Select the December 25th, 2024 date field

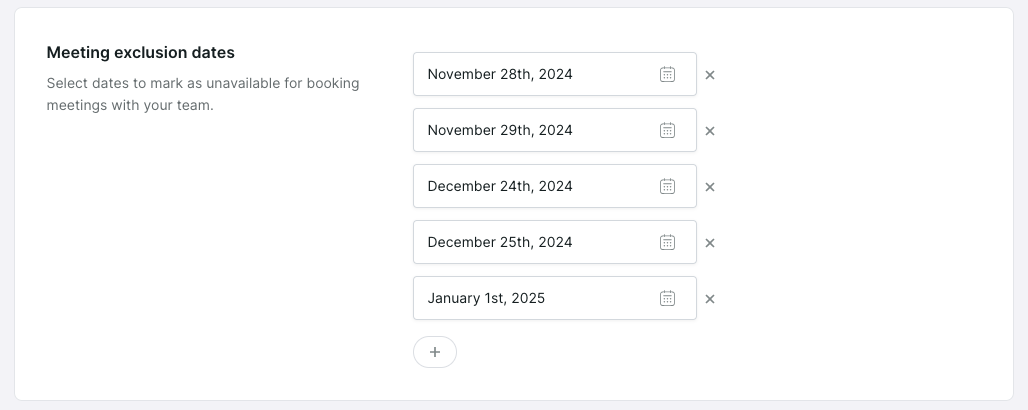pyautogui.click(x=555, y=242)
